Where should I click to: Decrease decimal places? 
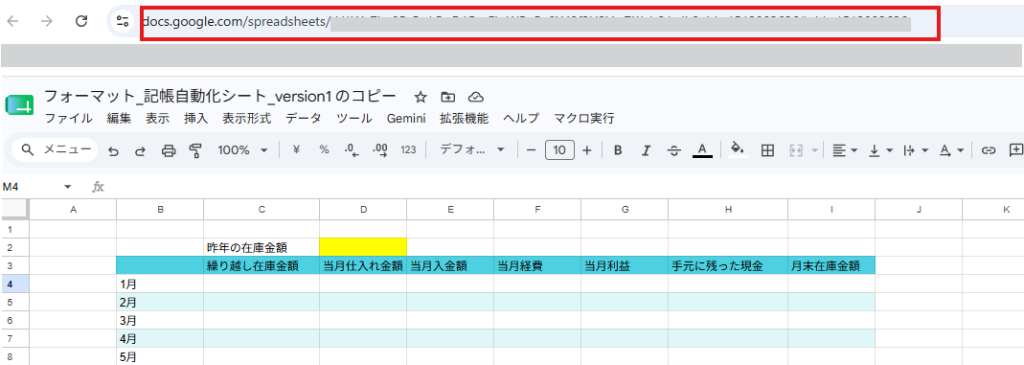coord(351,150)
